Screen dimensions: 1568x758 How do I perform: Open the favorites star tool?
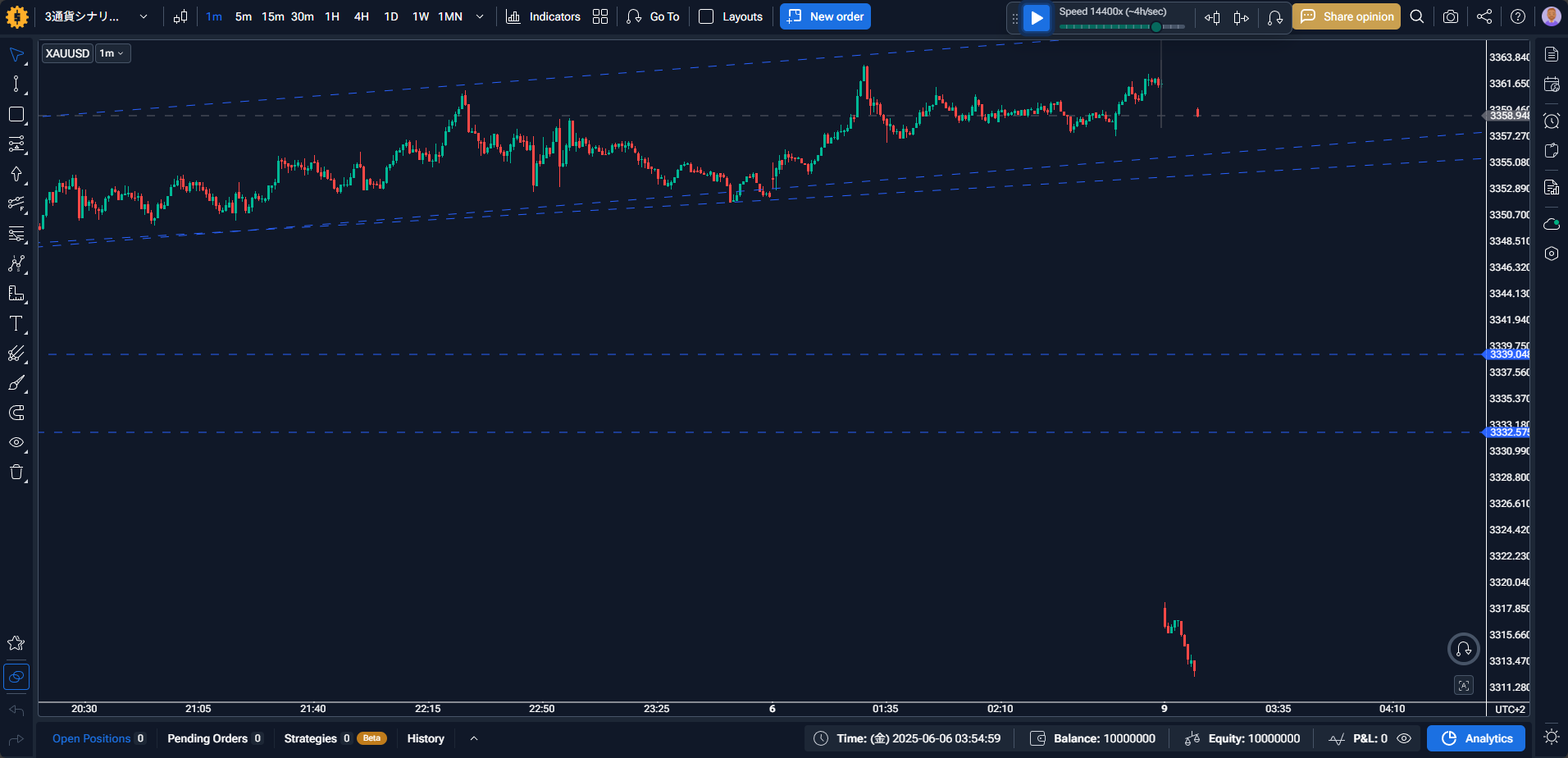point(16,643)
